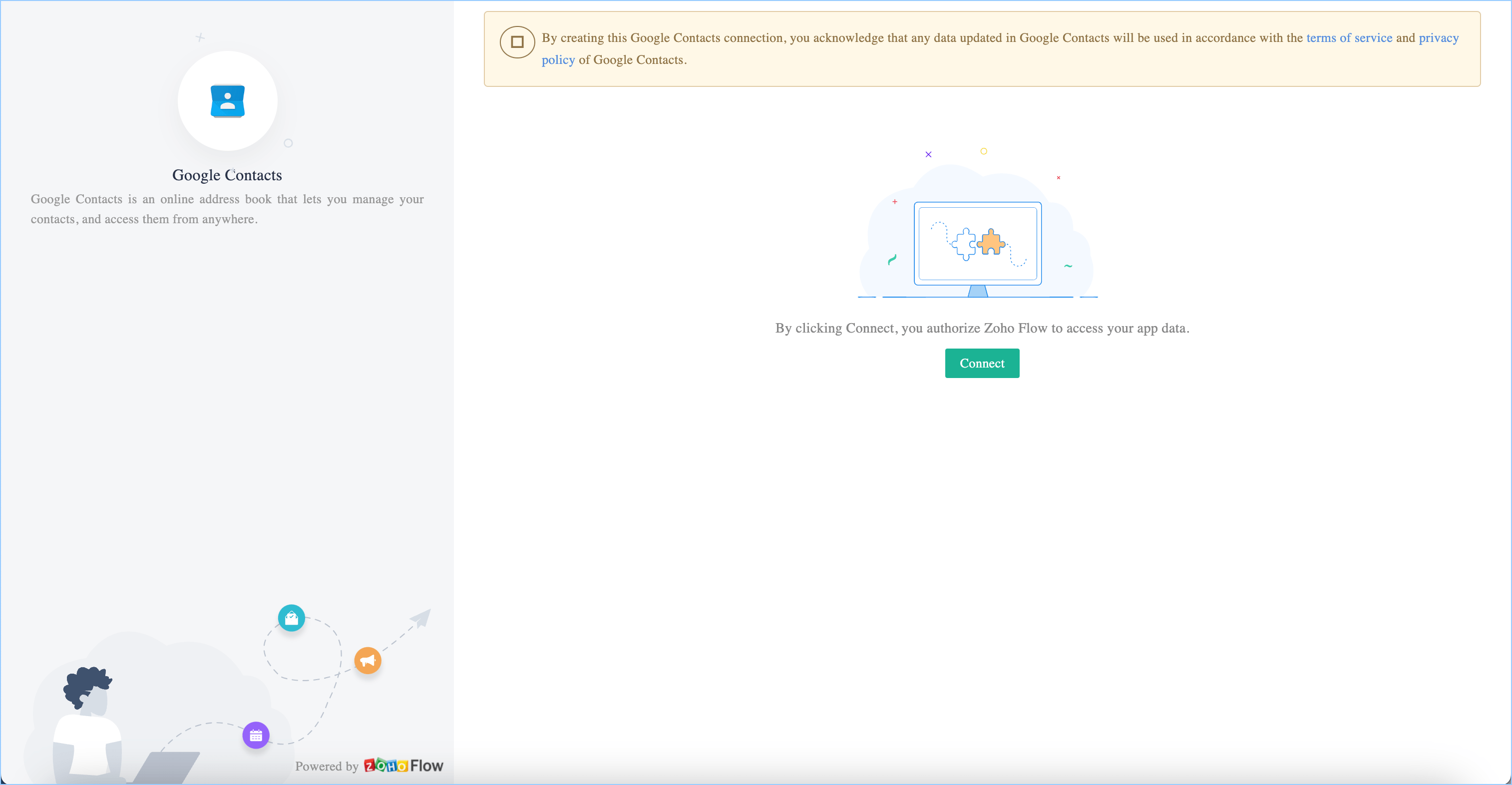This screenshot has width=1512, height=785.
Task: Click the yellow circle decoration above the monitor
Action: (984, 151)
